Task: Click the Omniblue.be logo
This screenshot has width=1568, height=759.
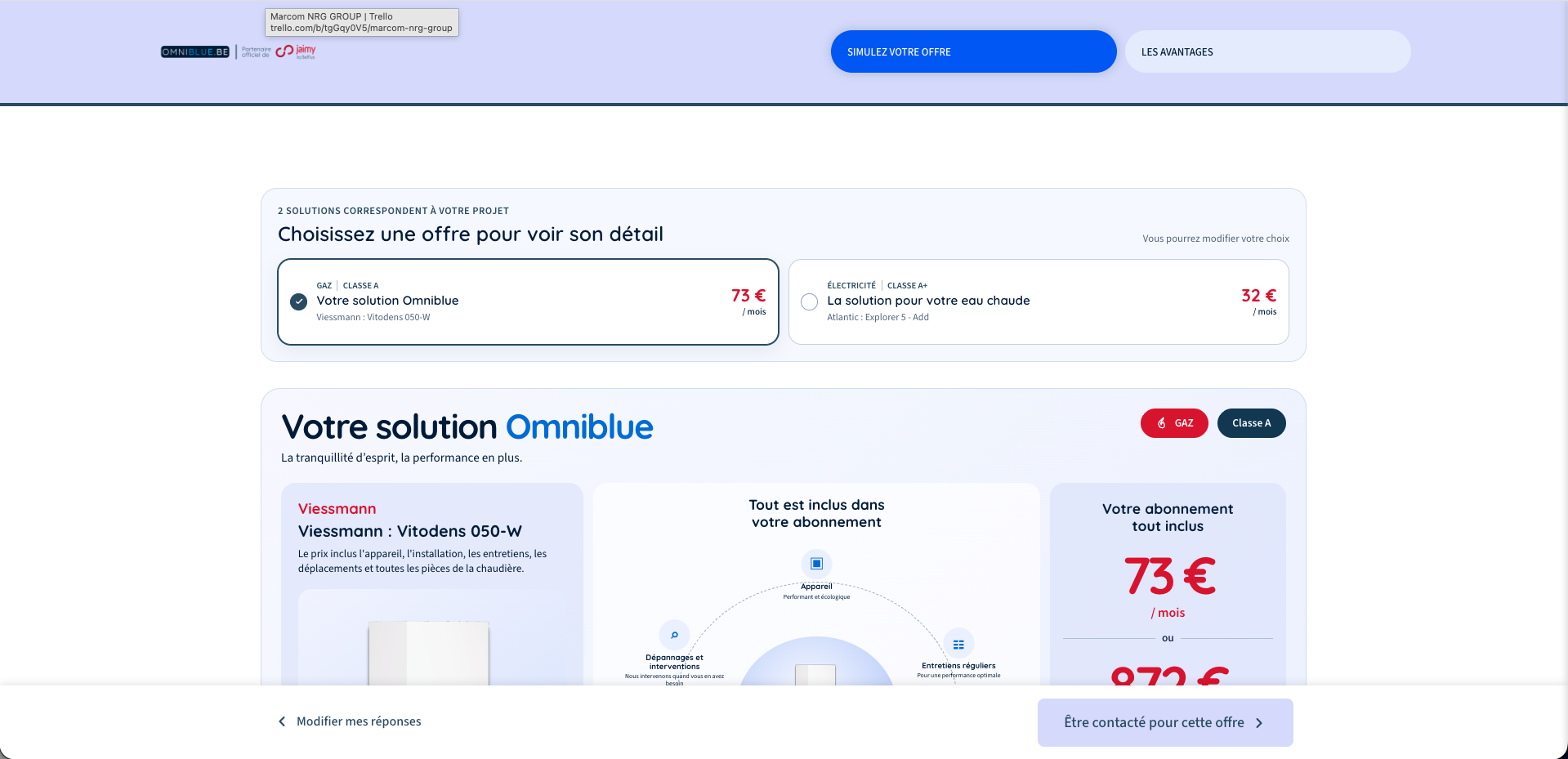Action: click(x=195, y=52)
